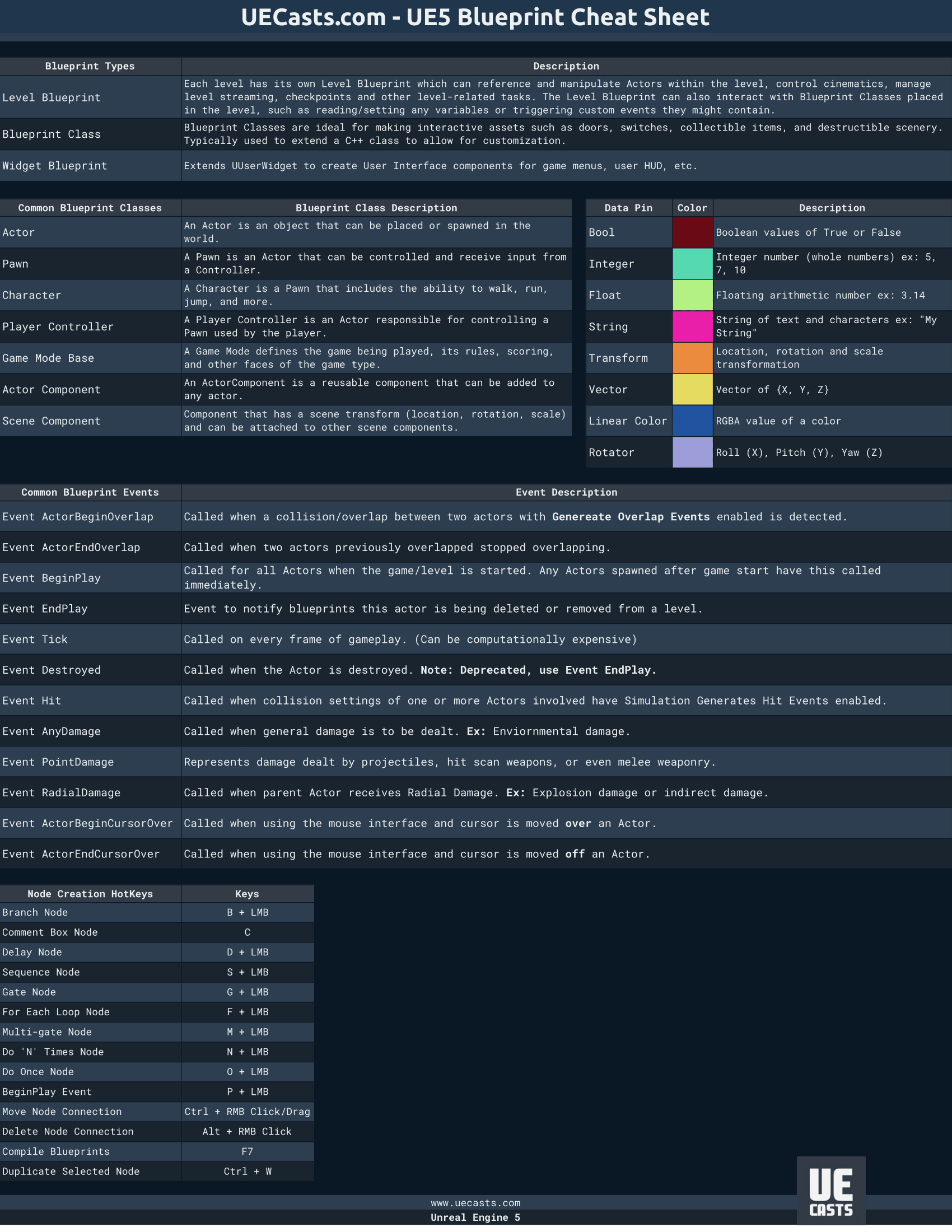This screenshot has width=952, height=1232.
Task: Click the Data Pin column header
Action: pos(629,208)
